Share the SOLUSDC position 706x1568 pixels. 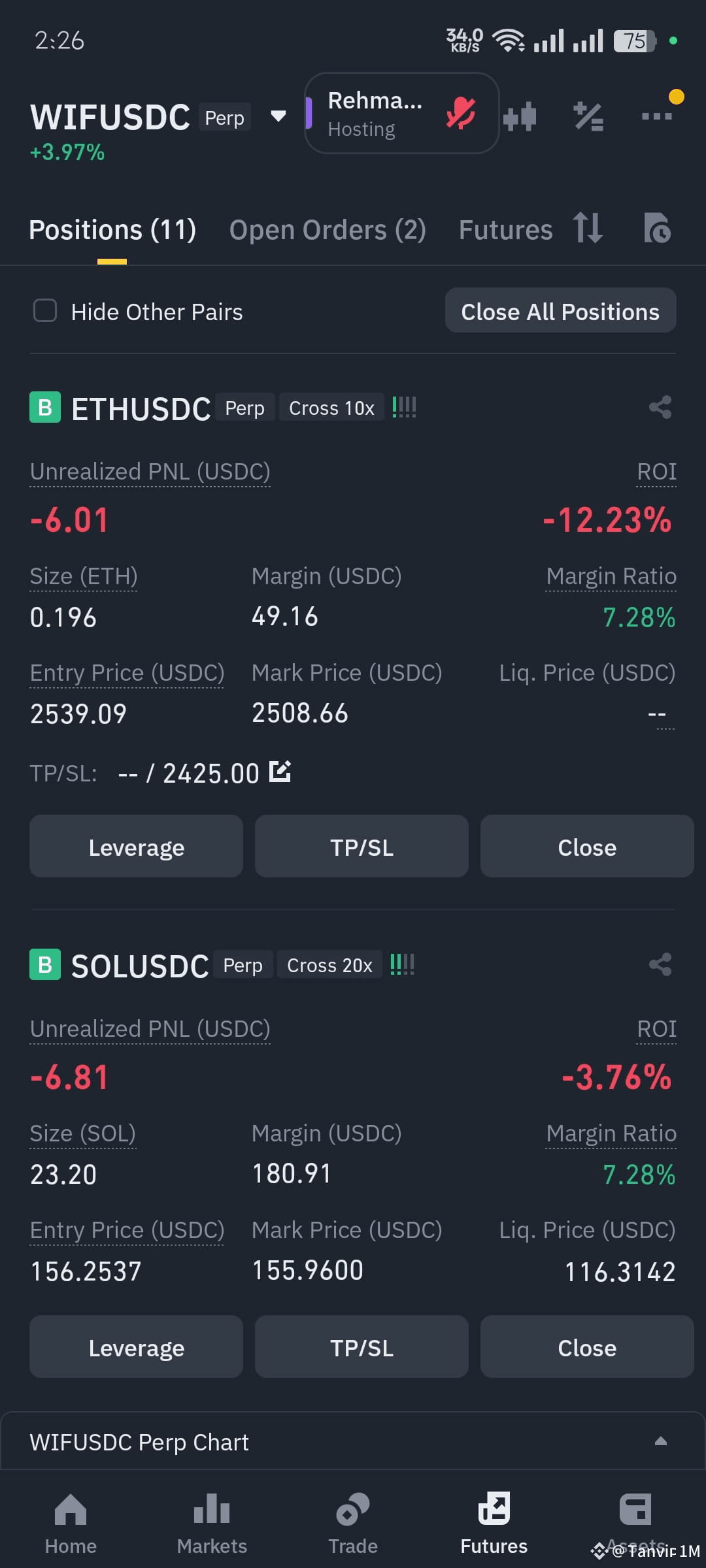tap(660, 964)
